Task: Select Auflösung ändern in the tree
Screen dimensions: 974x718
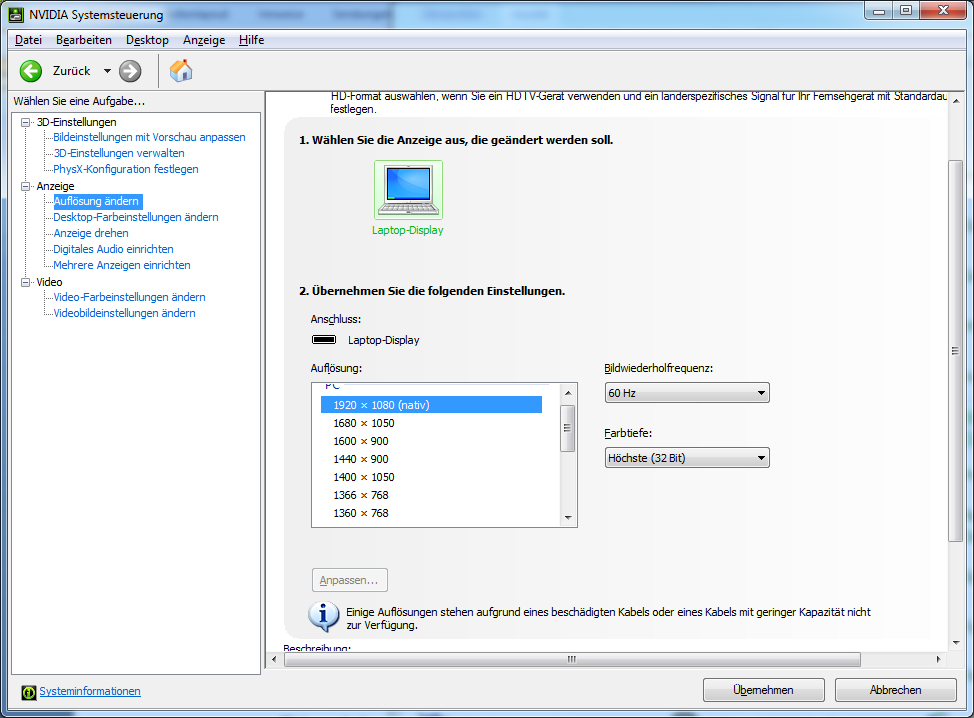Action: [96, 201]
